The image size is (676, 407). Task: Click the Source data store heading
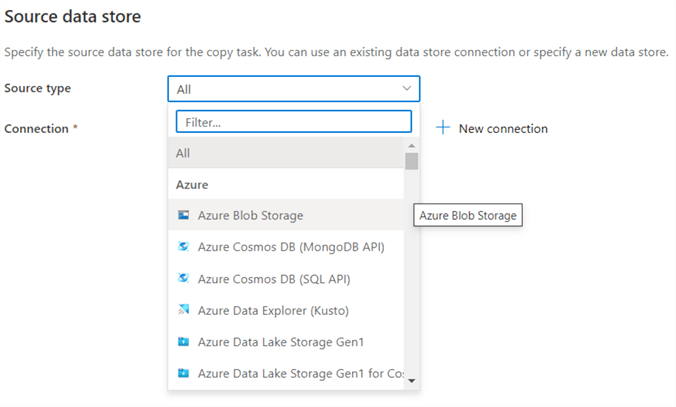(x=72, y=16)
